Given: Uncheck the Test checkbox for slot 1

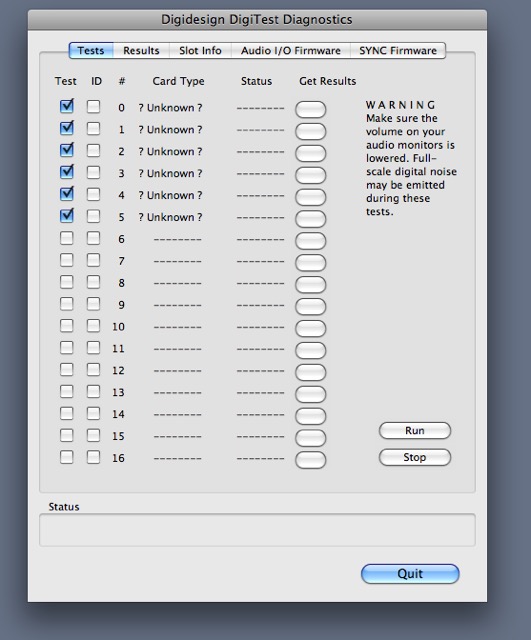Looking at the screenshot, I should tap(67, 128).
